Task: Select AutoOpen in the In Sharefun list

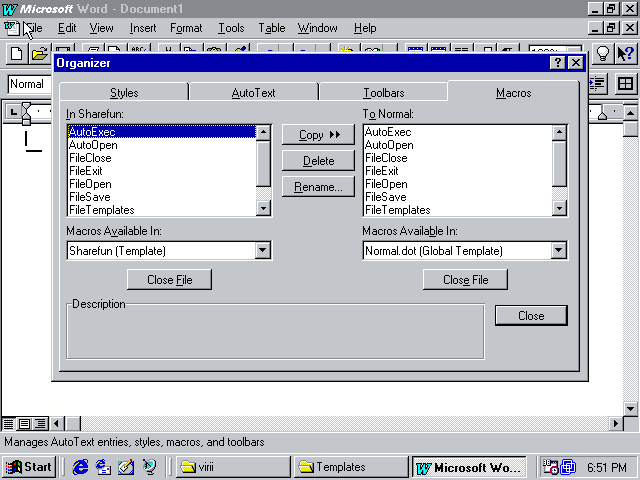Action: point(162,145)
